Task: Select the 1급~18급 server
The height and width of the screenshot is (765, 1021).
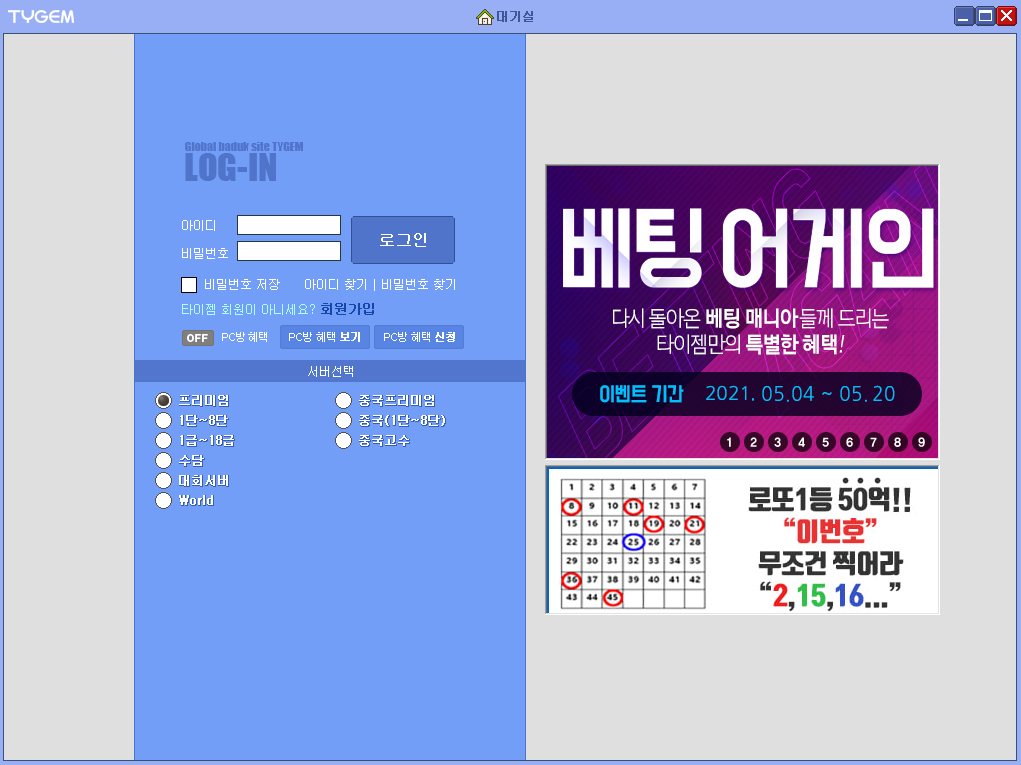Action: [163, 440]
